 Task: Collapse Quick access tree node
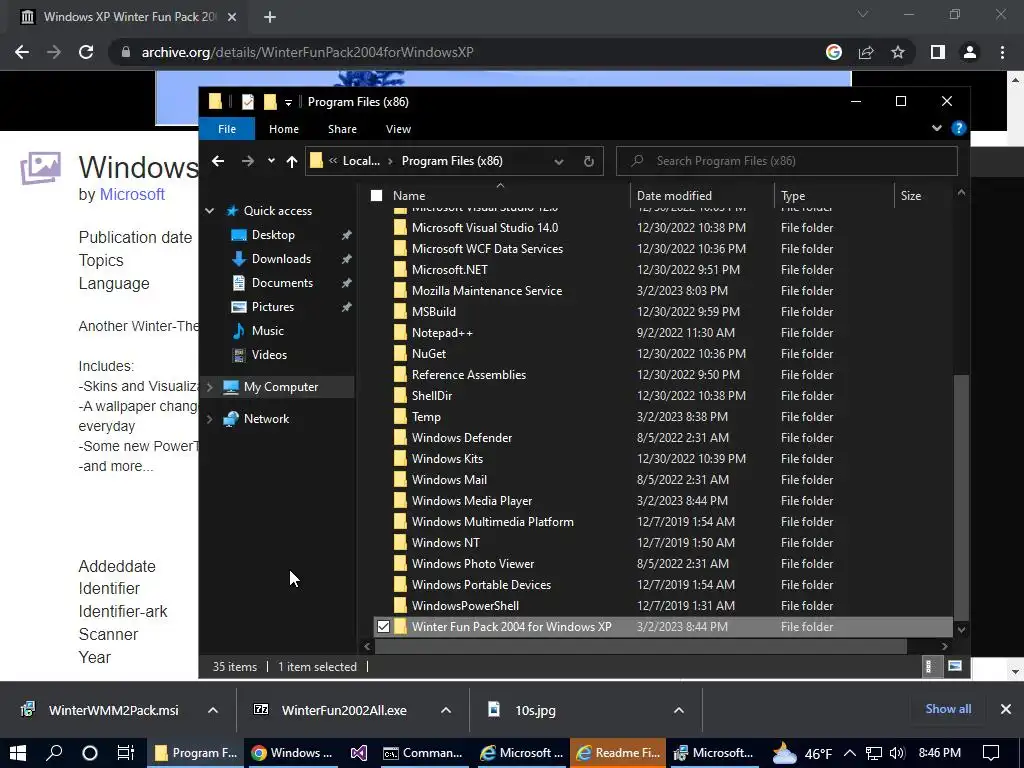coord(210,211)
